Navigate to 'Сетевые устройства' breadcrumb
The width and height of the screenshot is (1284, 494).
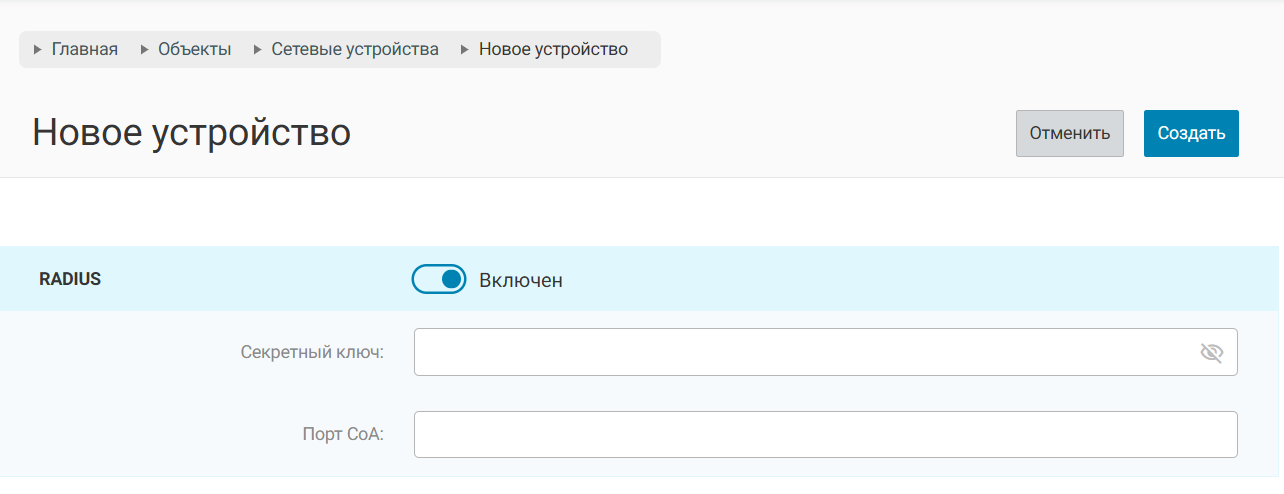click(355, 49)
